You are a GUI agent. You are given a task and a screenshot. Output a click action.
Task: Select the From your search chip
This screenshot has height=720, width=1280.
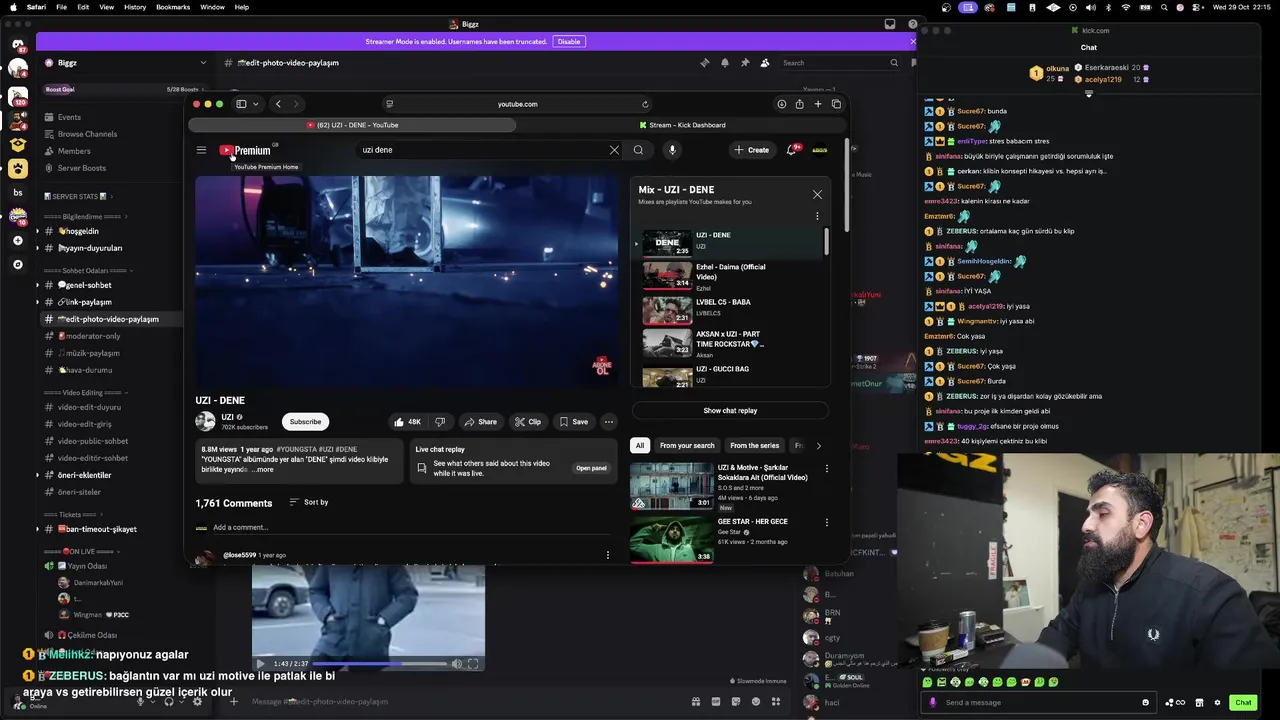click(687, 445)
